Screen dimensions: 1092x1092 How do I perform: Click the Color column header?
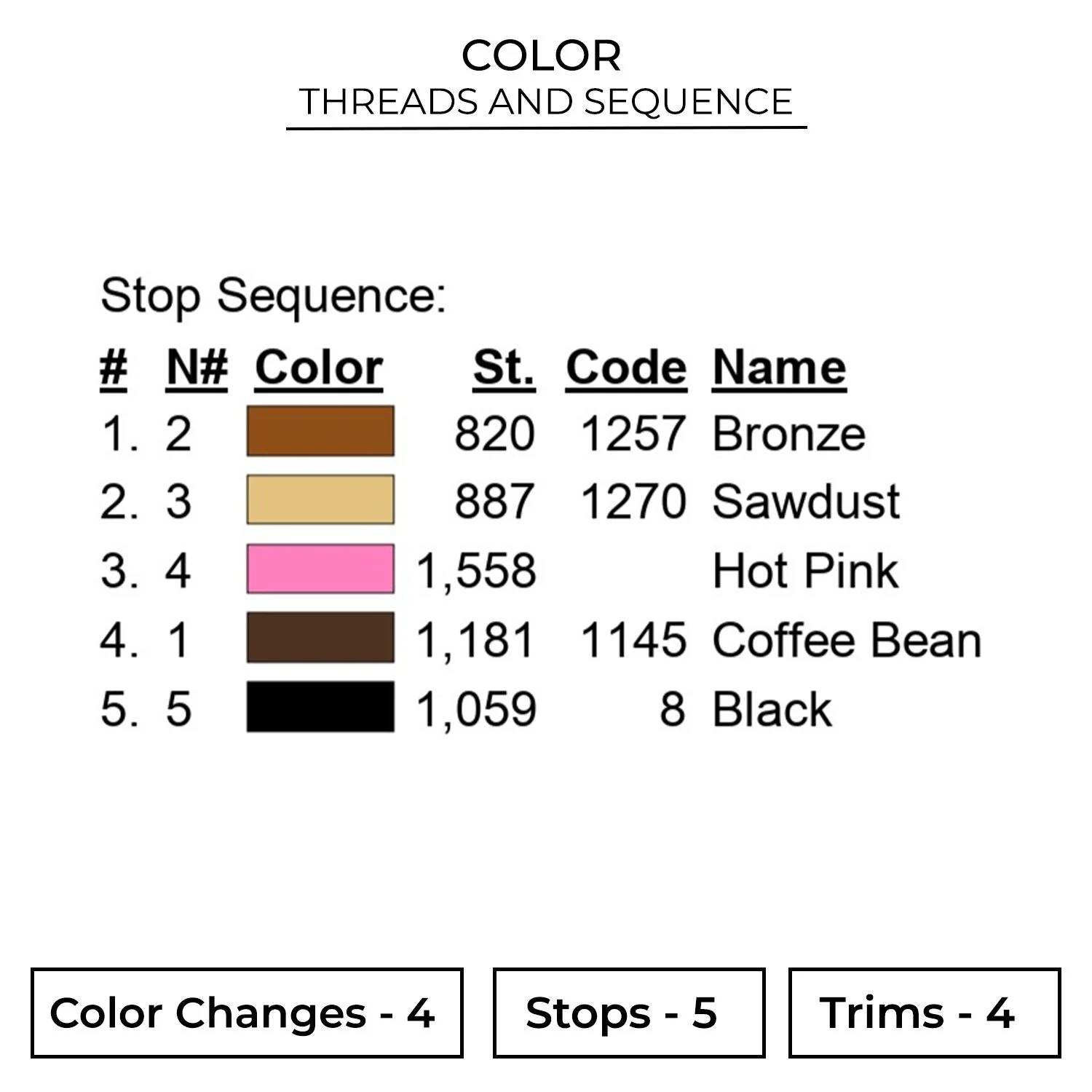click(319, 368)
